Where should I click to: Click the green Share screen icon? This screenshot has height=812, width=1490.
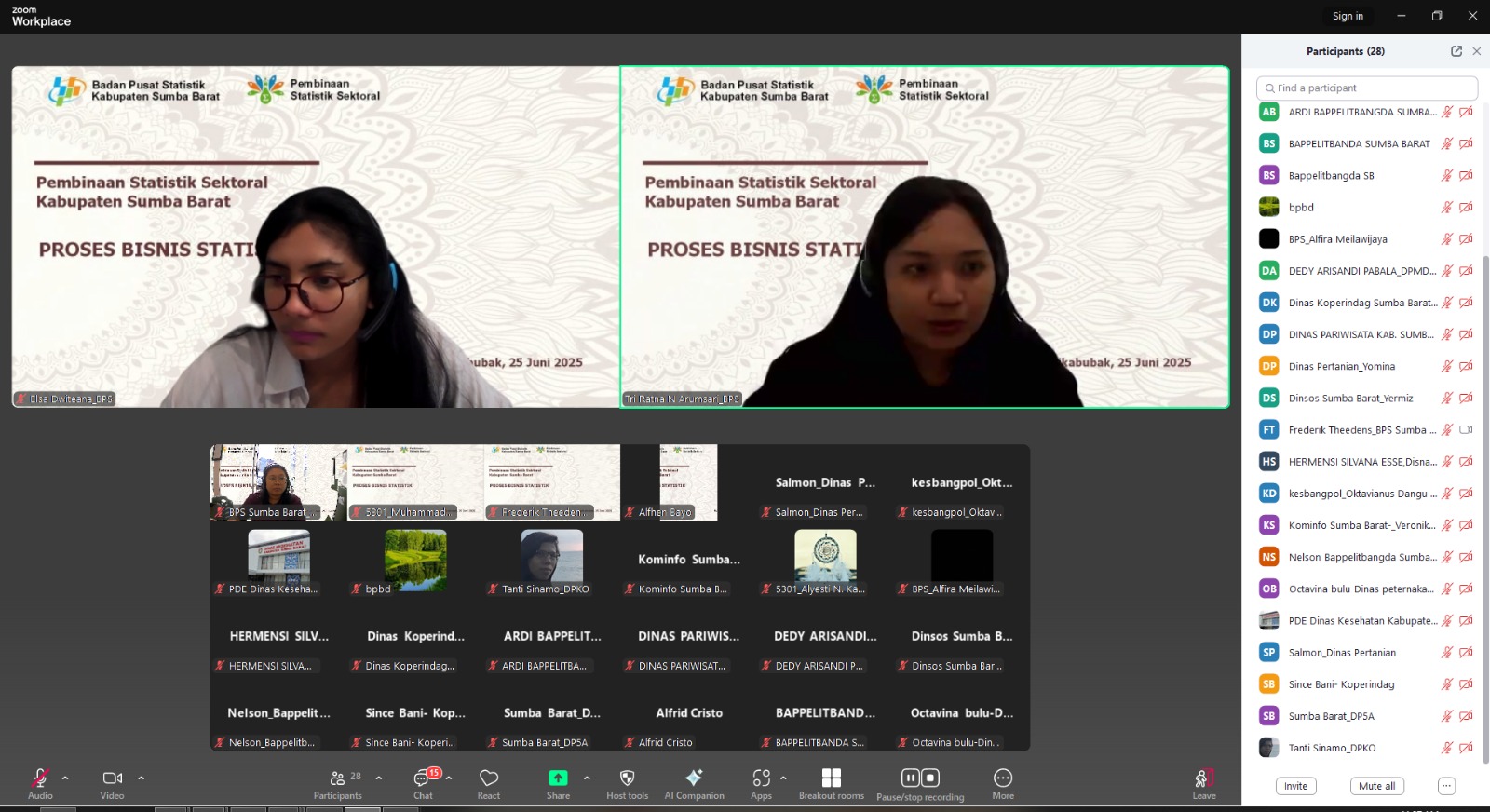[x=558, y=778]
